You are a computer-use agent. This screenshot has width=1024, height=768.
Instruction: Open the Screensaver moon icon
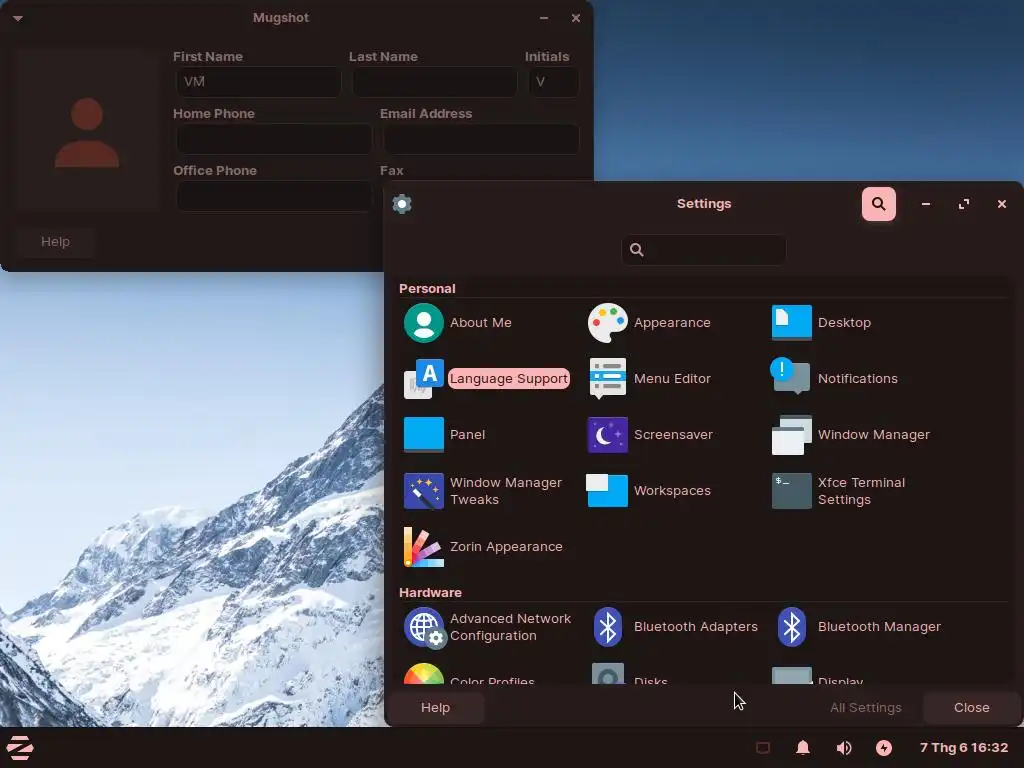coord(607,435)
